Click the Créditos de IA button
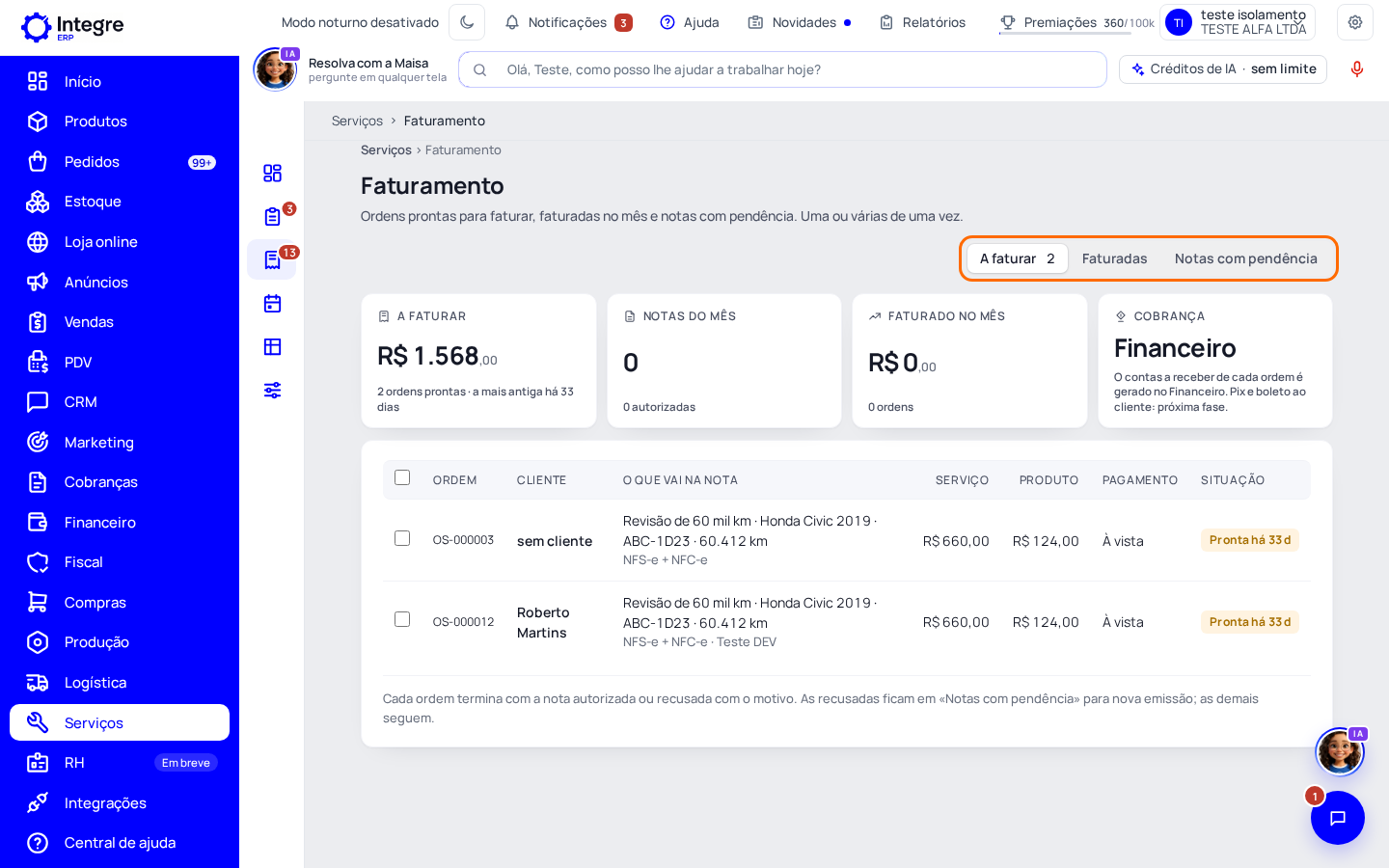Viewport: 1389px width, 868px height. [1223, 69]
